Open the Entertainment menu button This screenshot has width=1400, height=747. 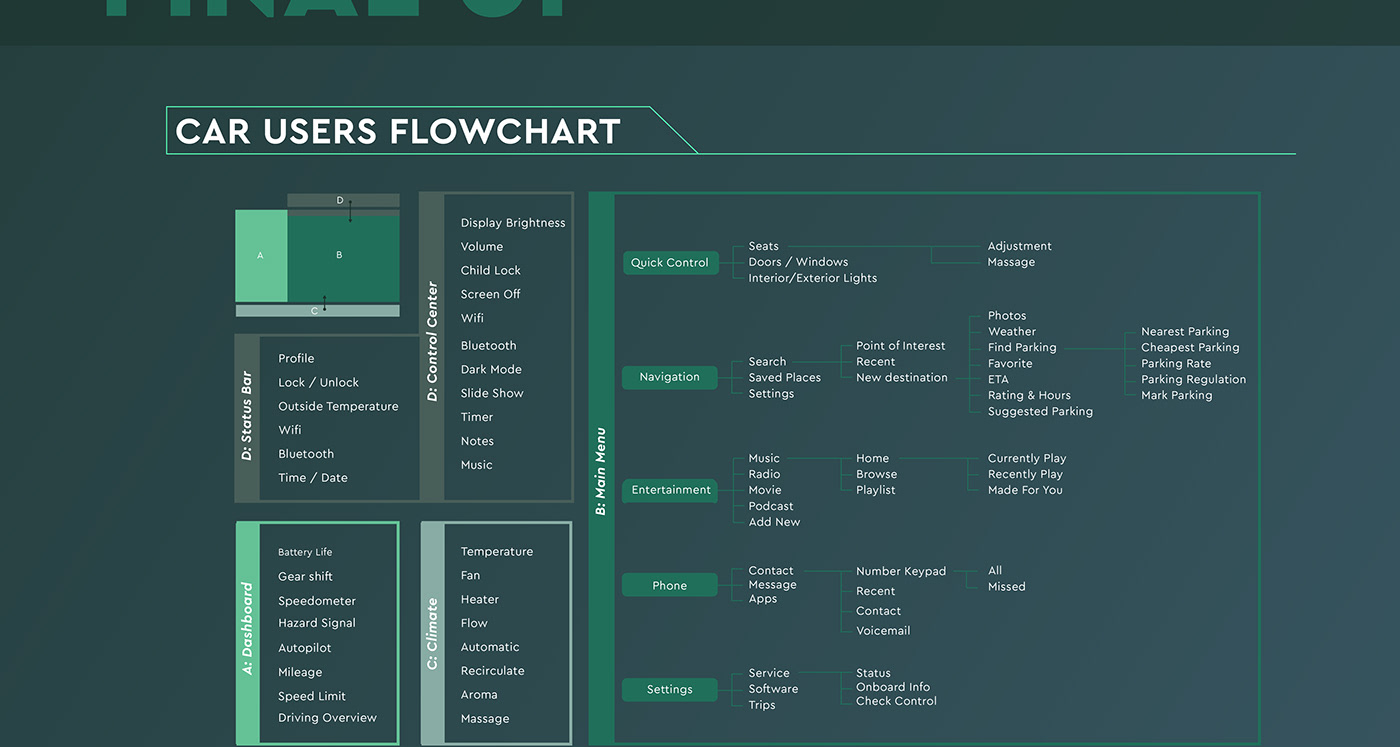pos(671,490)
